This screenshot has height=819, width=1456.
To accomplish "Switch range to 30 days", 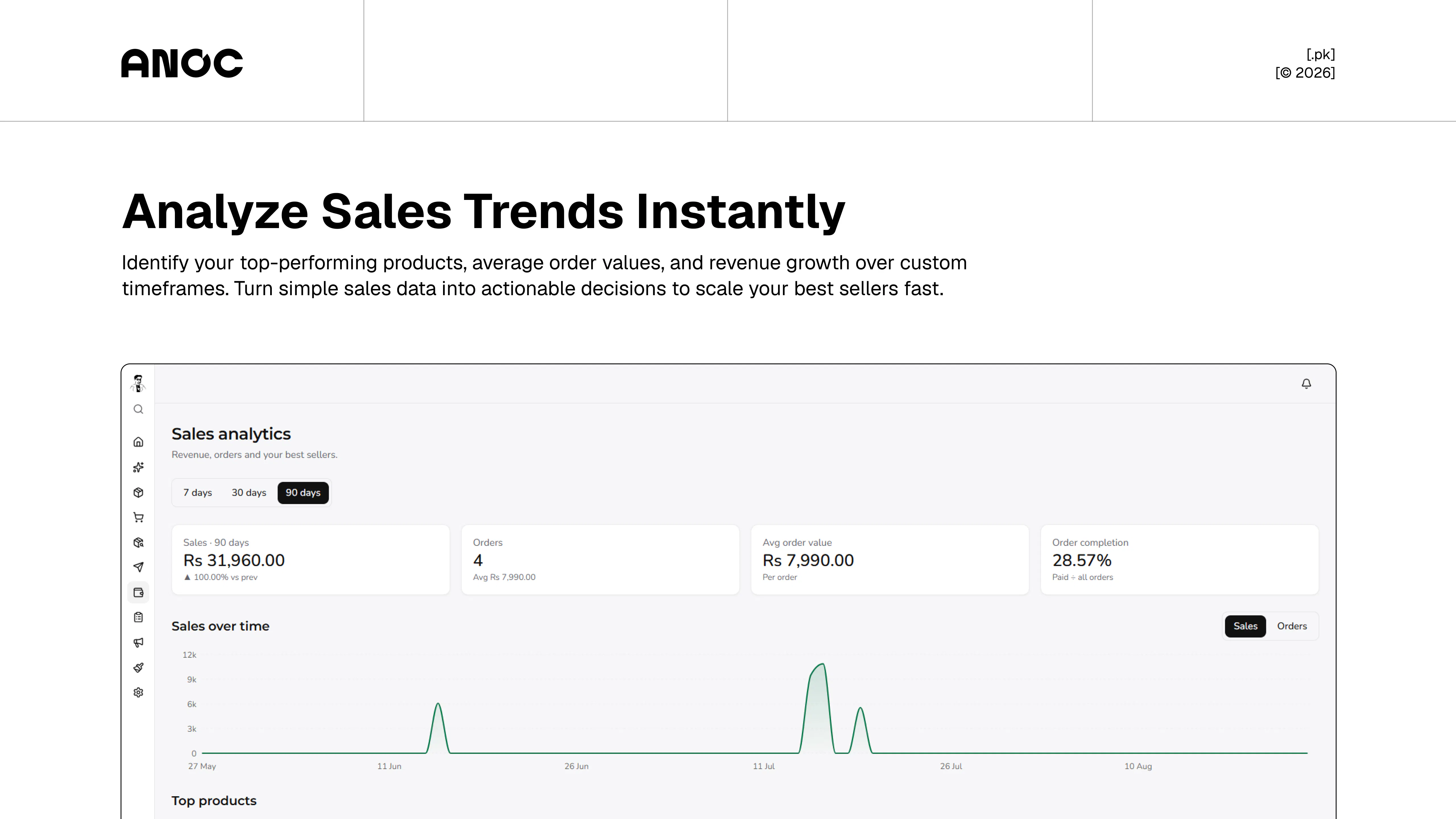I will 249,493.
